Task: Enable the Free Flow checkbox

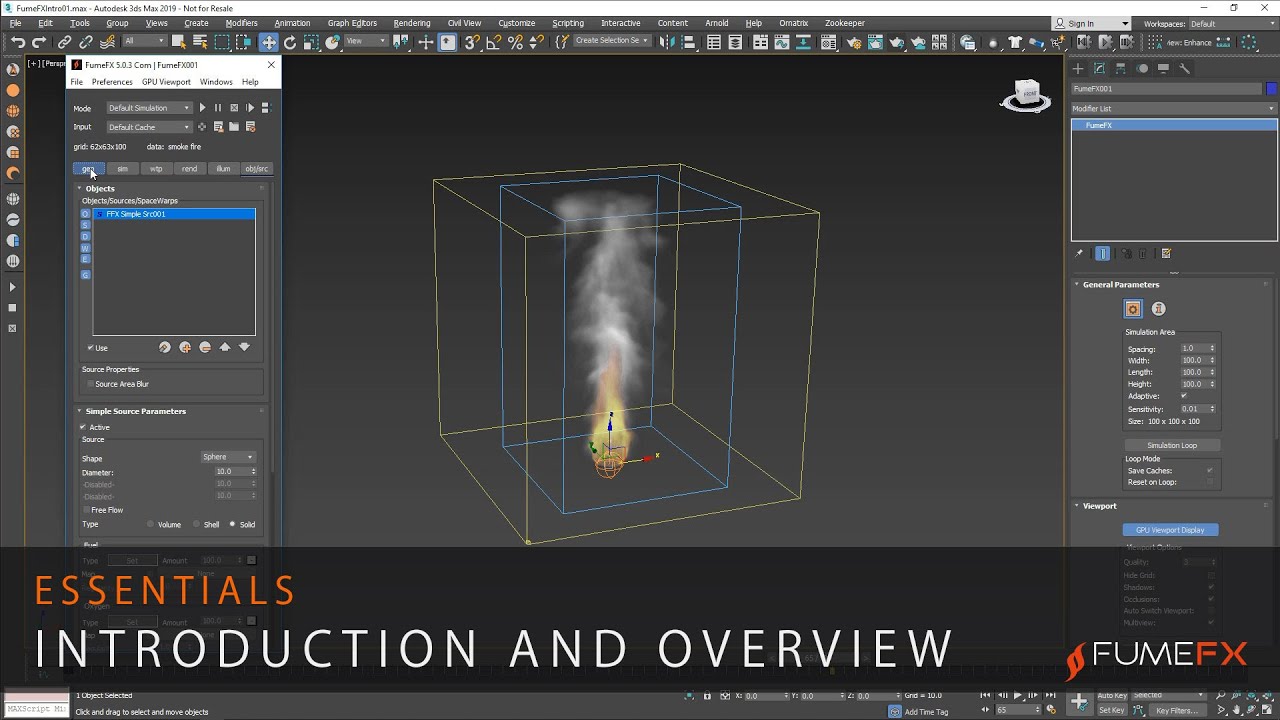Action: click(86, 510)
